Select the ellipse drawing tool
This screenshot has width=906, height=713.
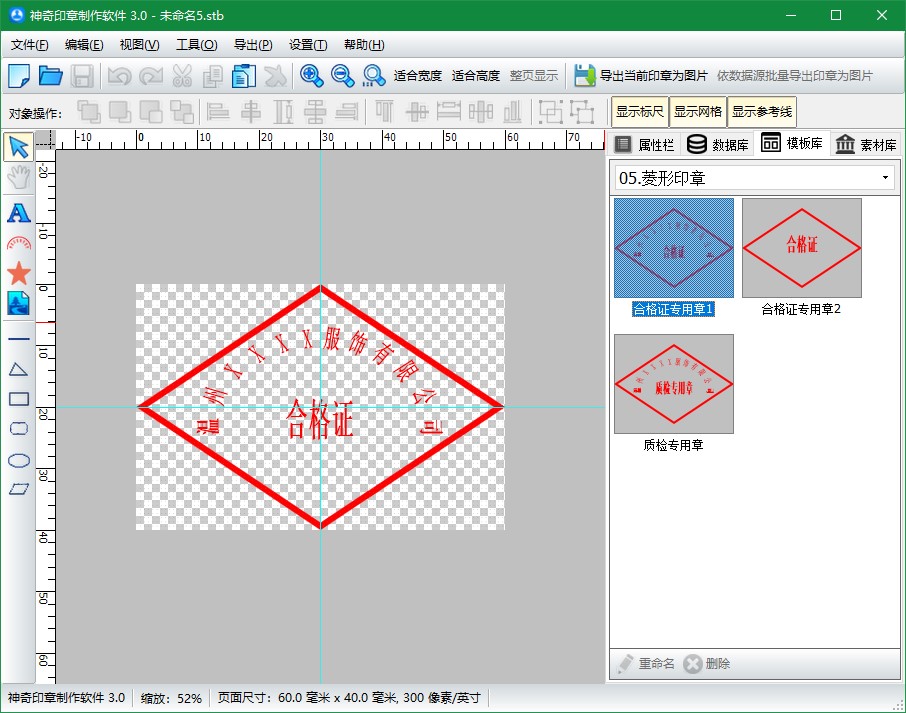pos(18,460)
